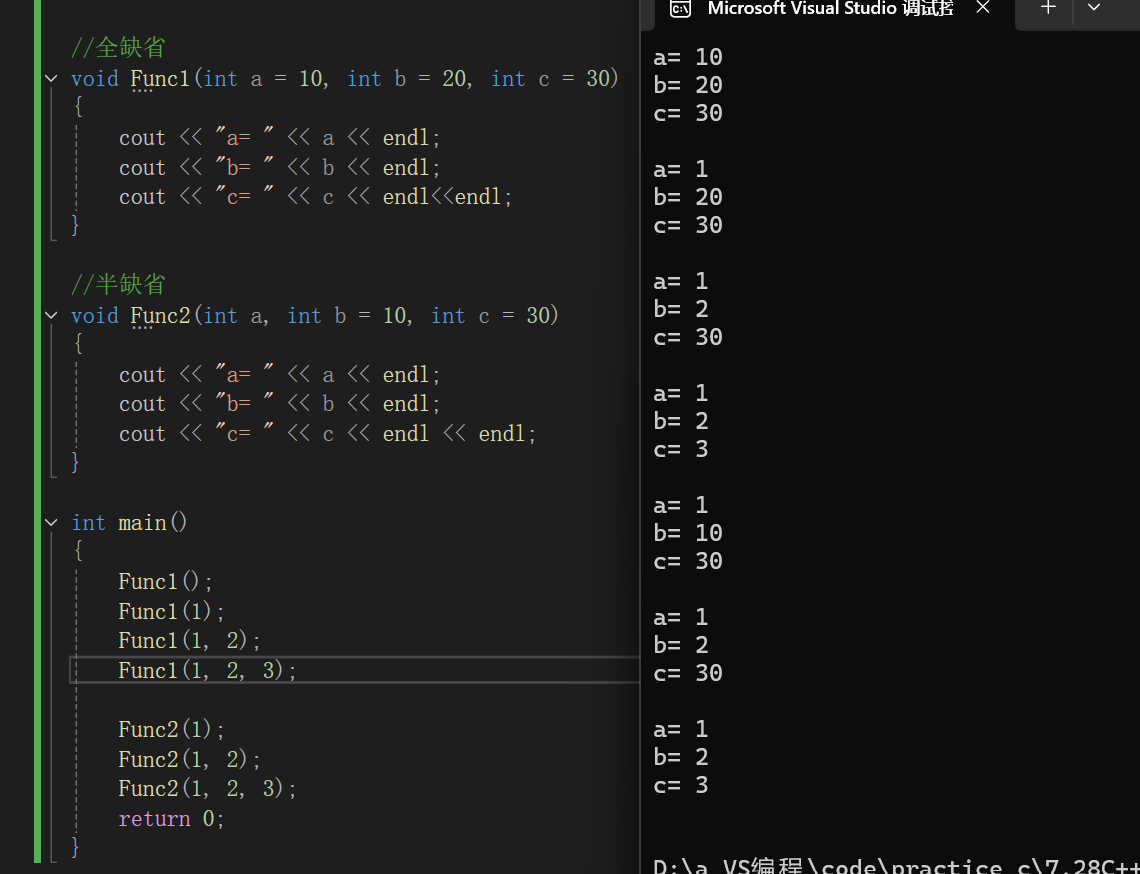Click the 'b= 10' console output line
This screenshot has height=874, width=1140.
(x=688, y=533)
